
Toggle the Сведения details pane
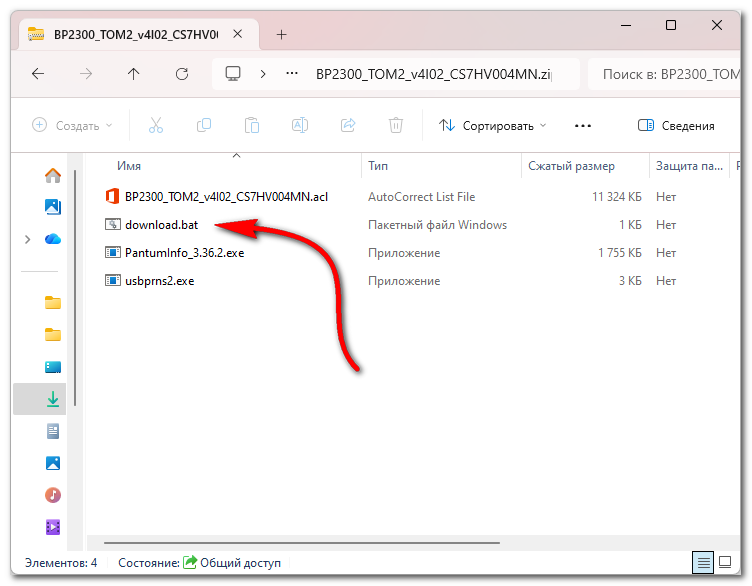(676, 126)
